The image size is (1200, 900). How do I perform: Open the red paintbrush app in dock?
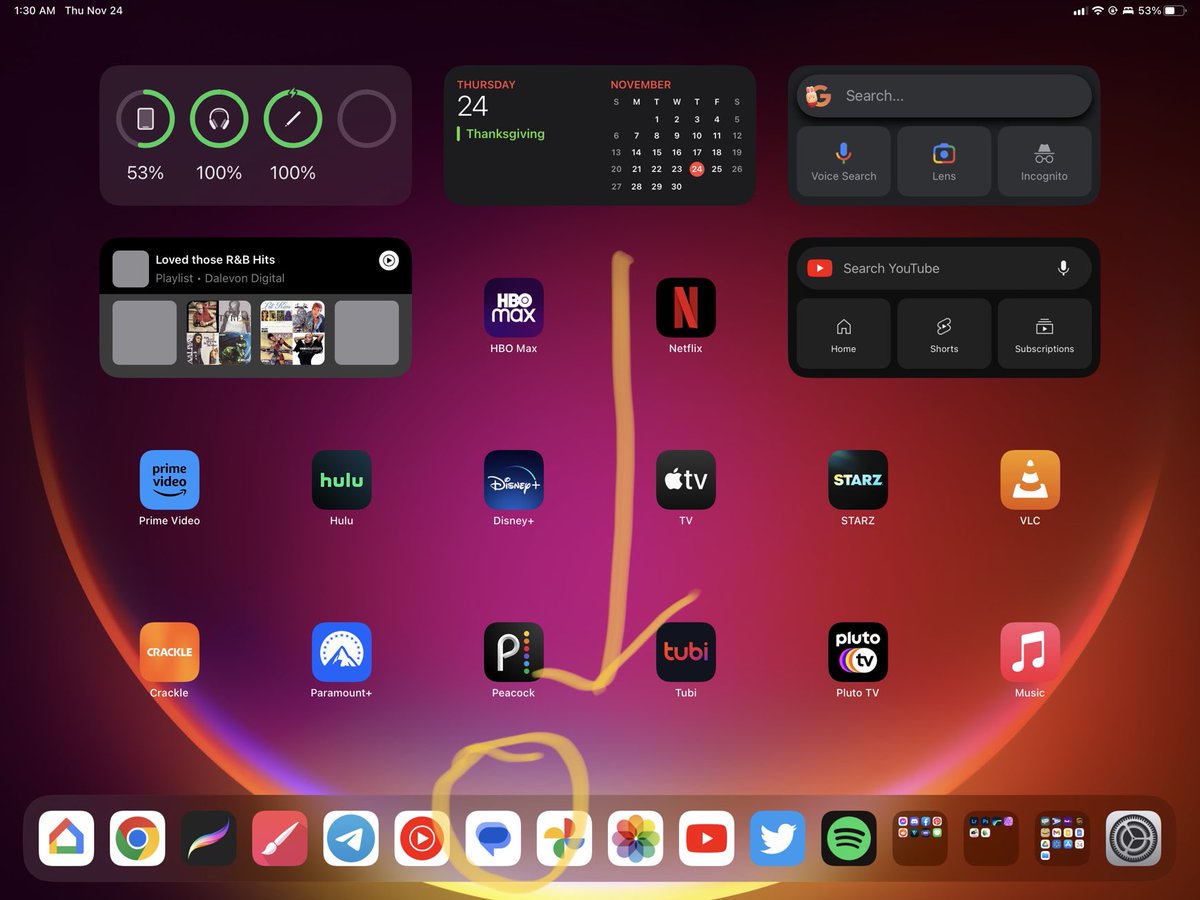[280, 838]
